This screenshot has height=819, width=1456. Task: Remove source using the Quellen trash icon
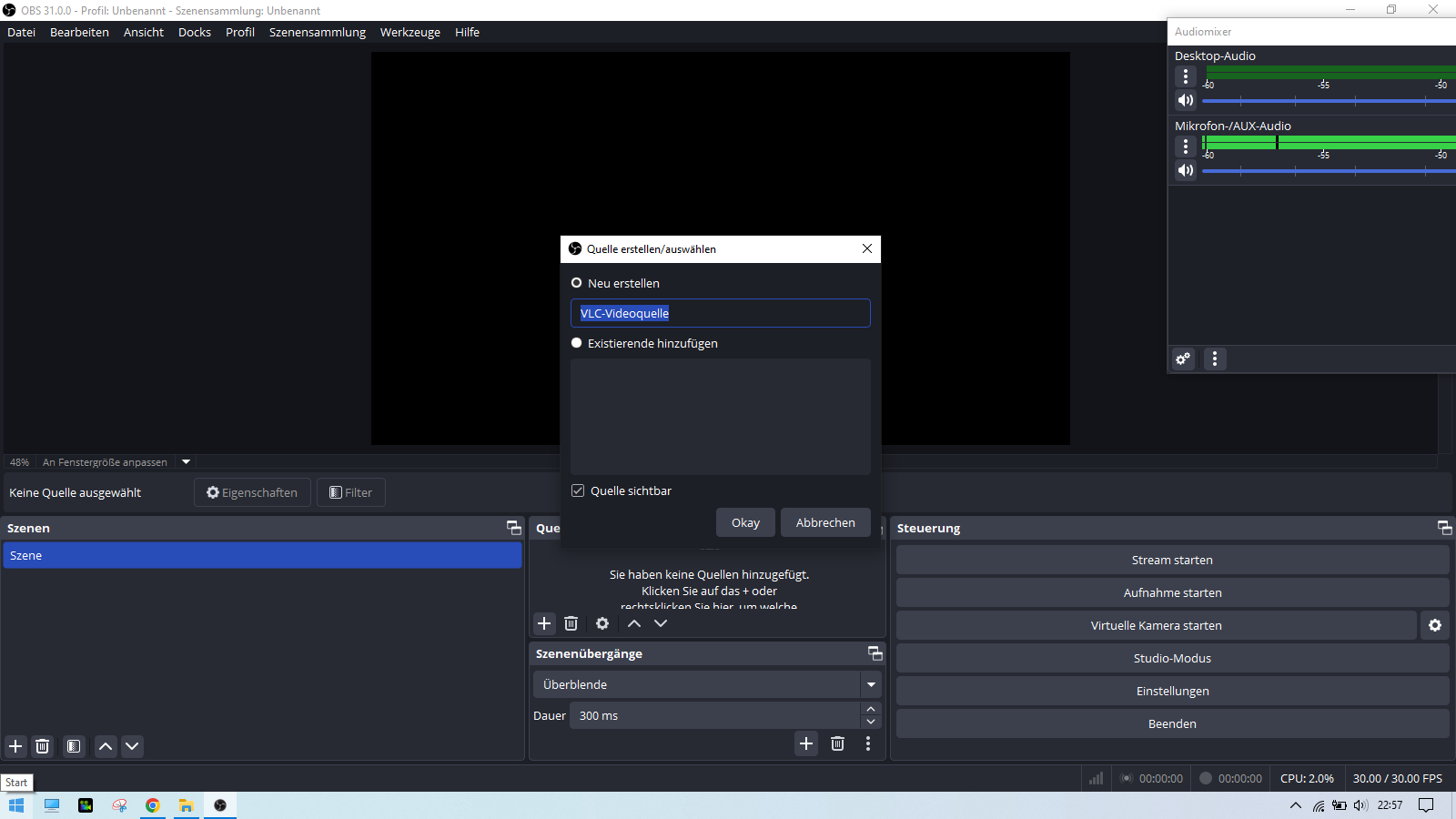coord(571,623)
